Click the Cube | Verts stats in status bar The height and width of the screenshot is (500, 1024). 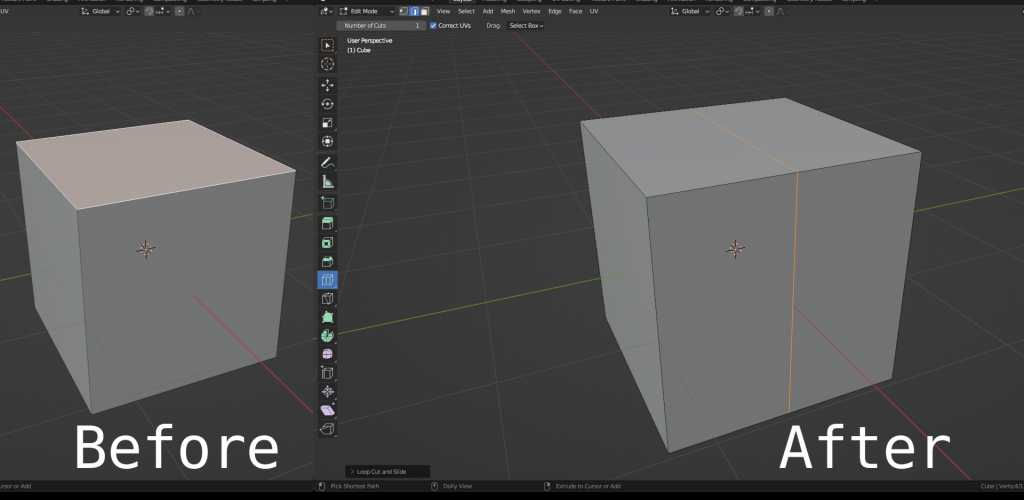coord(1002,486)
